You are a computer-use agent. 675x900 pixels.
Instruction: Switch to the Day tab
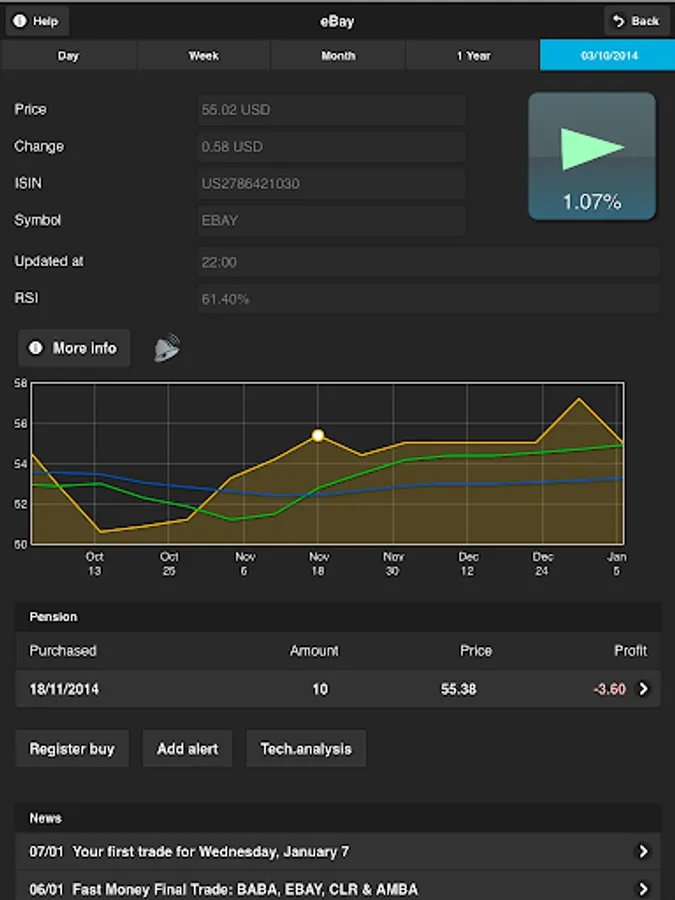[68, 56]
